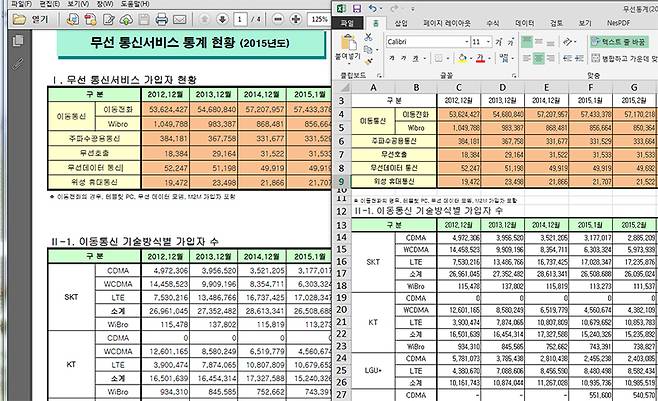Decrease the font size with the smaller 가 icon
The width and height of the screenshot is (658, 401).
point(511,42)
